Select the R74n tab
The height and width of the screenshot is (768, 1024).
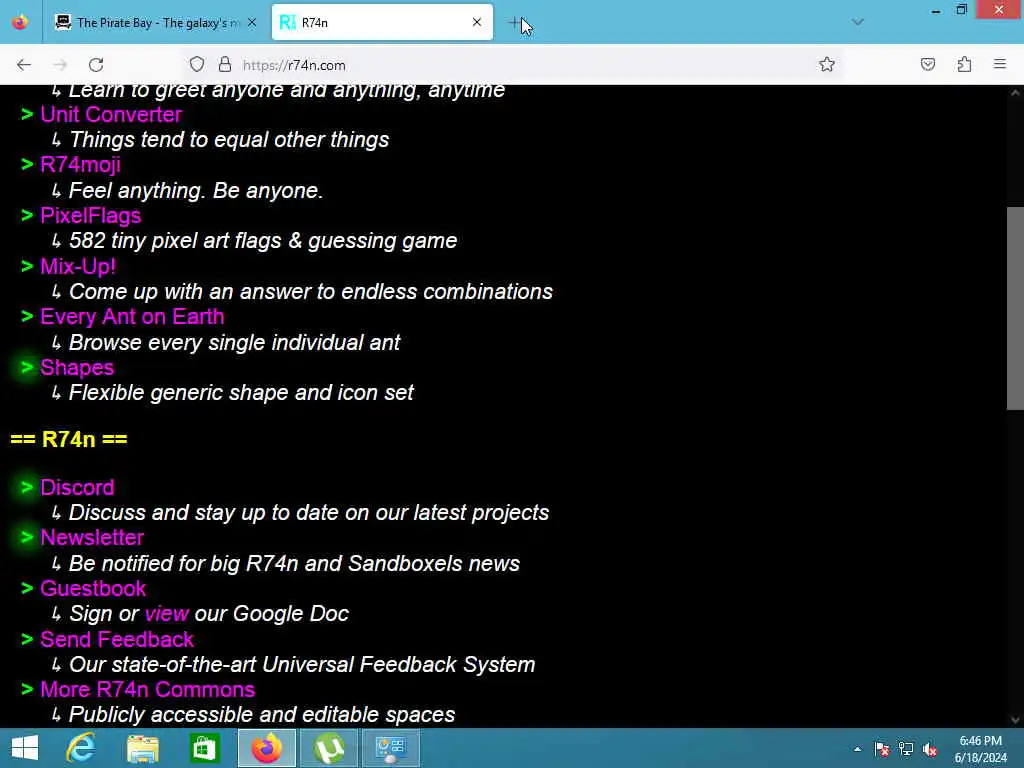382,23
